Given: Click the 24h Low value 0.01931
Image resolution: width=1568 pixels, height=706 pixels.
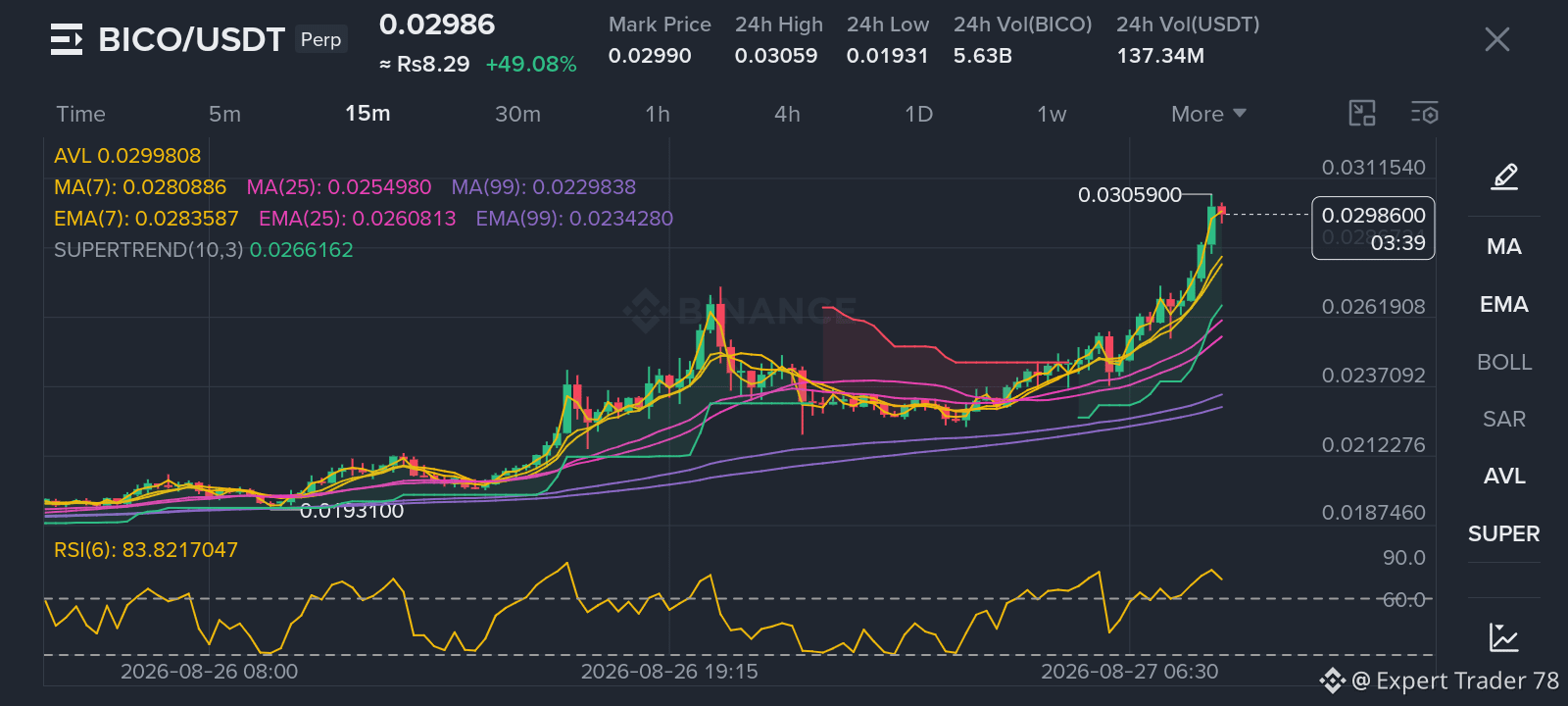Looking at the screenshot, I should (887, 56).
